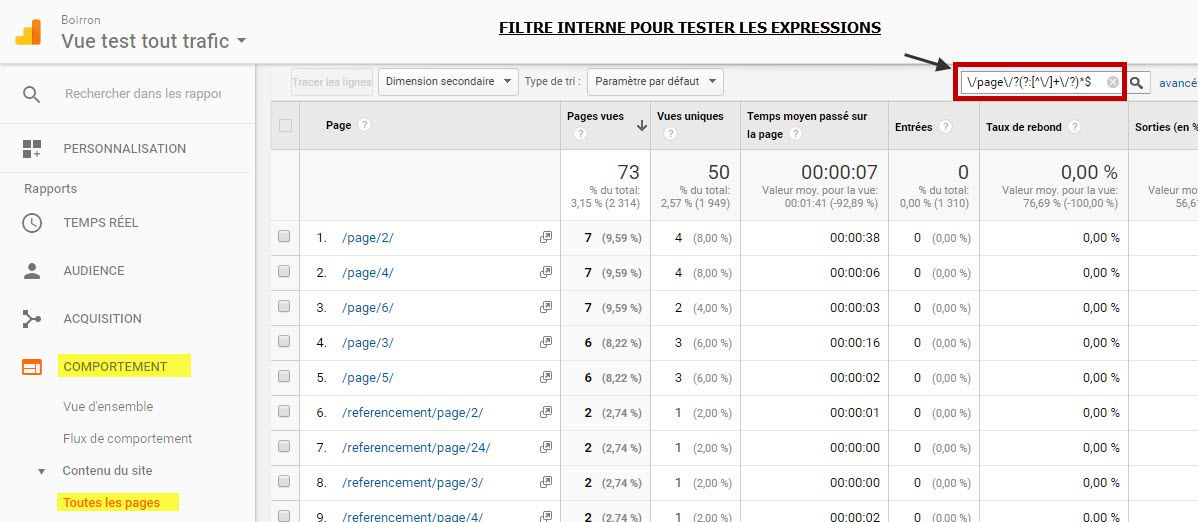Screen dimensions: 1198x522
Task: Open the PERSONNALISATION section
Action: [x=125, y=148]
